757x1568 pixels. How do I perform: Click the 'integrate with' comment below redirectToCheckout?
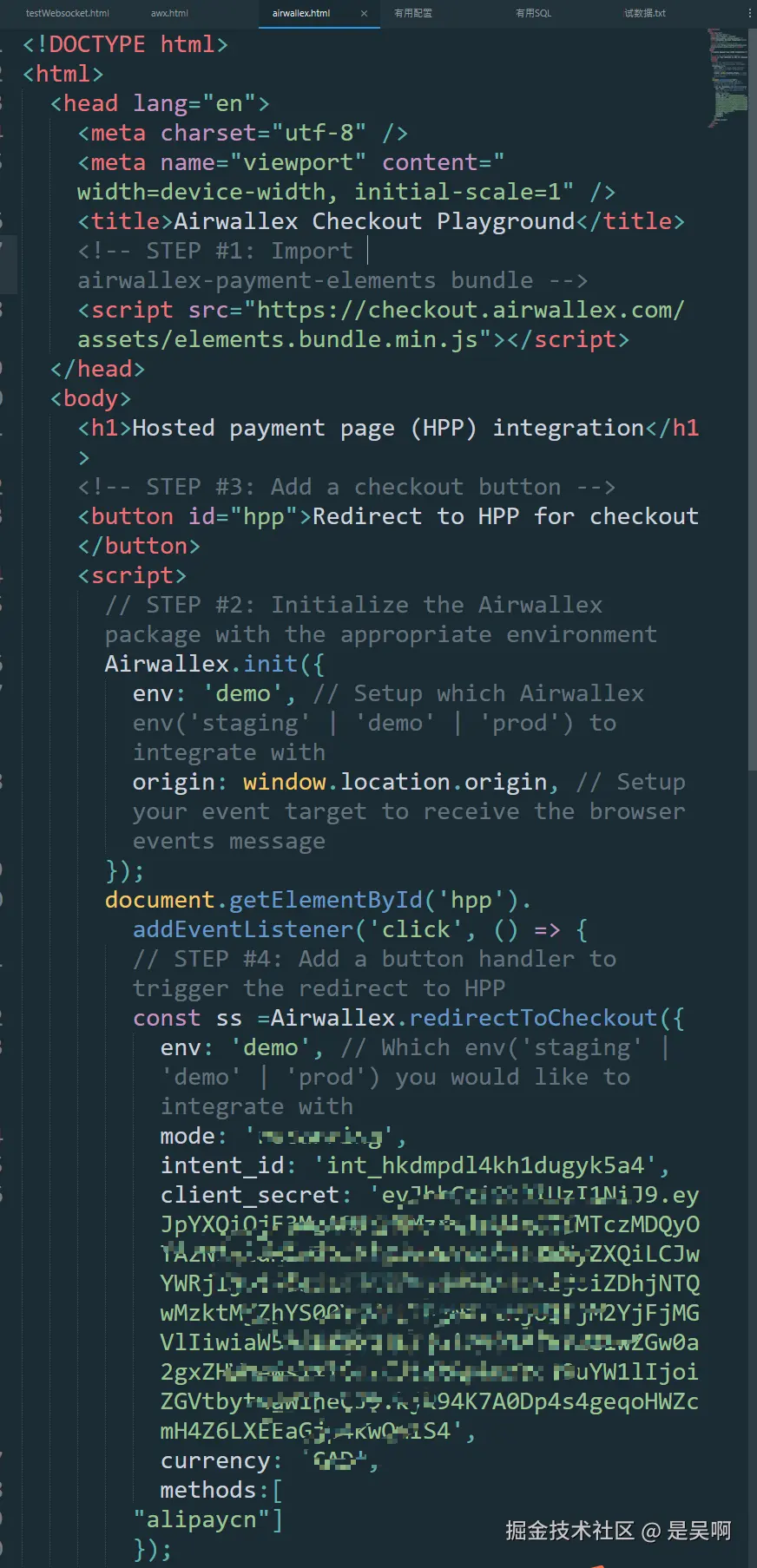256,1106
